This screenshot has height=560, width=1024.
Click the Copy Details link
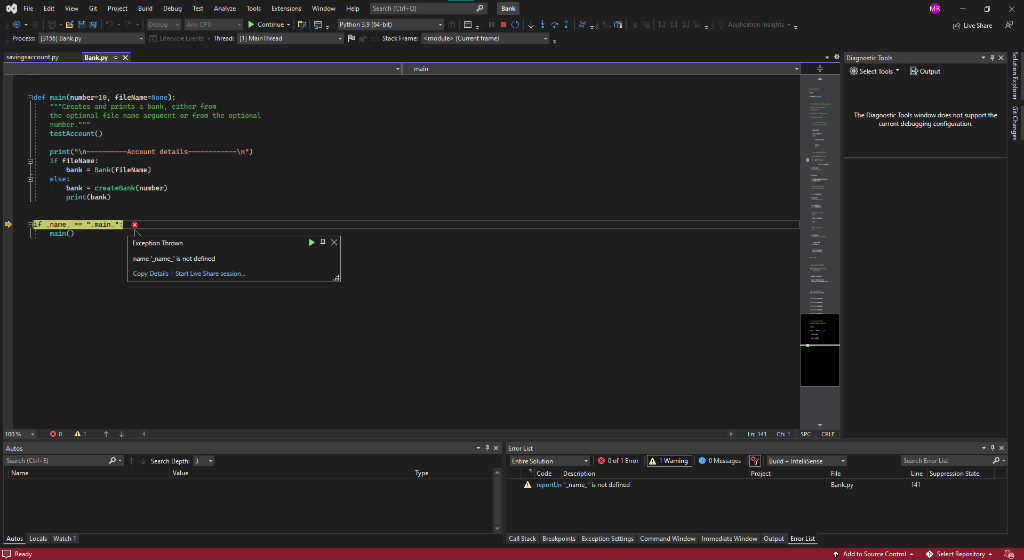[x=150, y=273]
